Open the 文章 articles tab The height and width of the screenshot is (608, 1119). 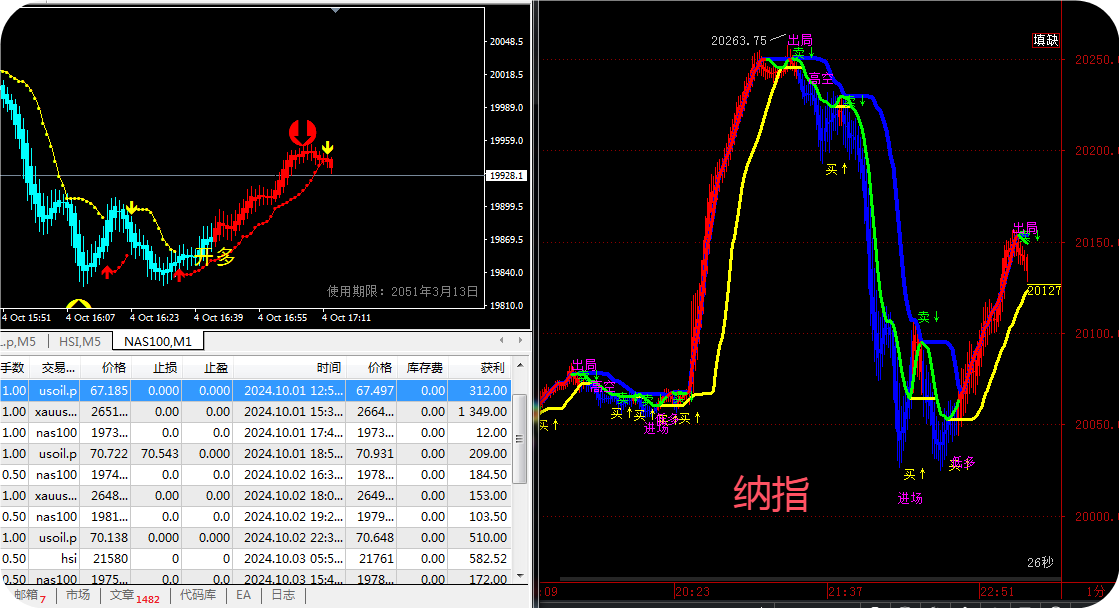133,596
